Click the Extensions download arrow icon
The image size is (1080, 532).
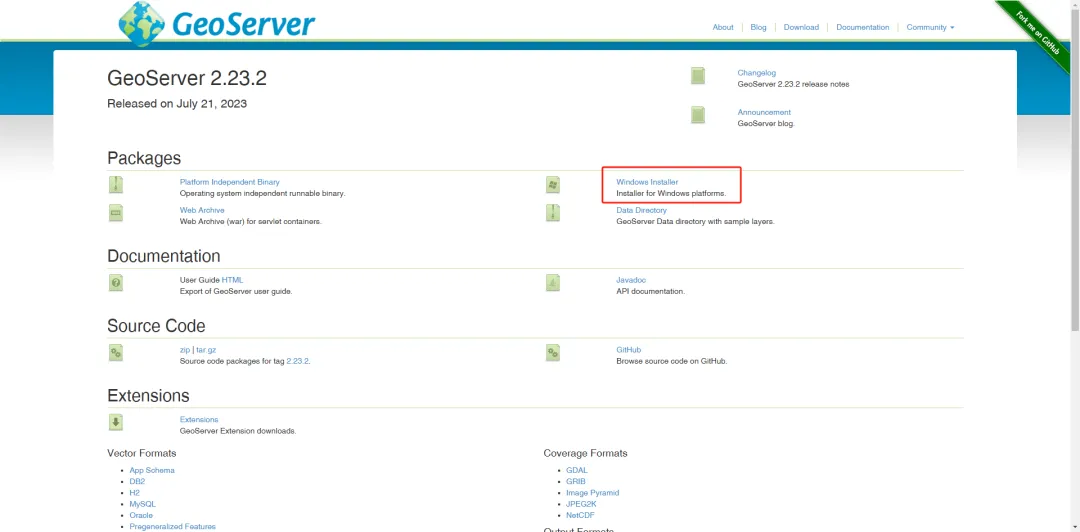[116, 422]
